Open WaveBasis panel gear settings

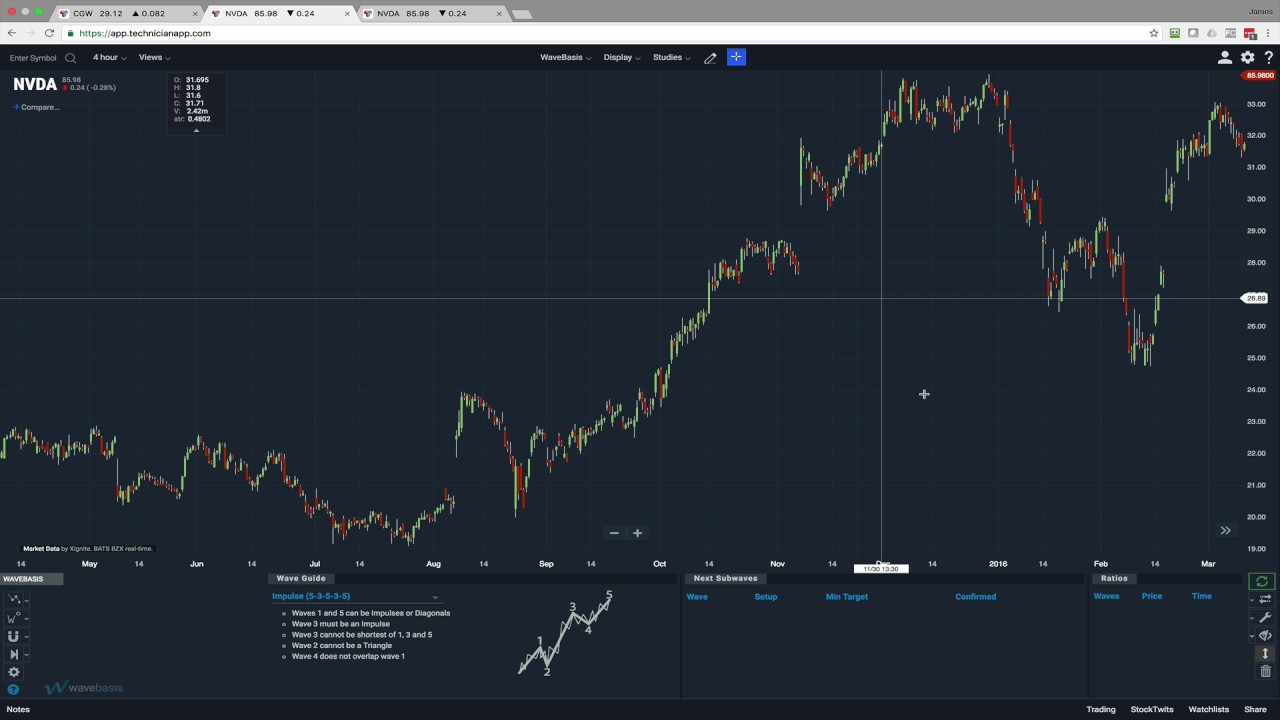[x=14, y=672]
